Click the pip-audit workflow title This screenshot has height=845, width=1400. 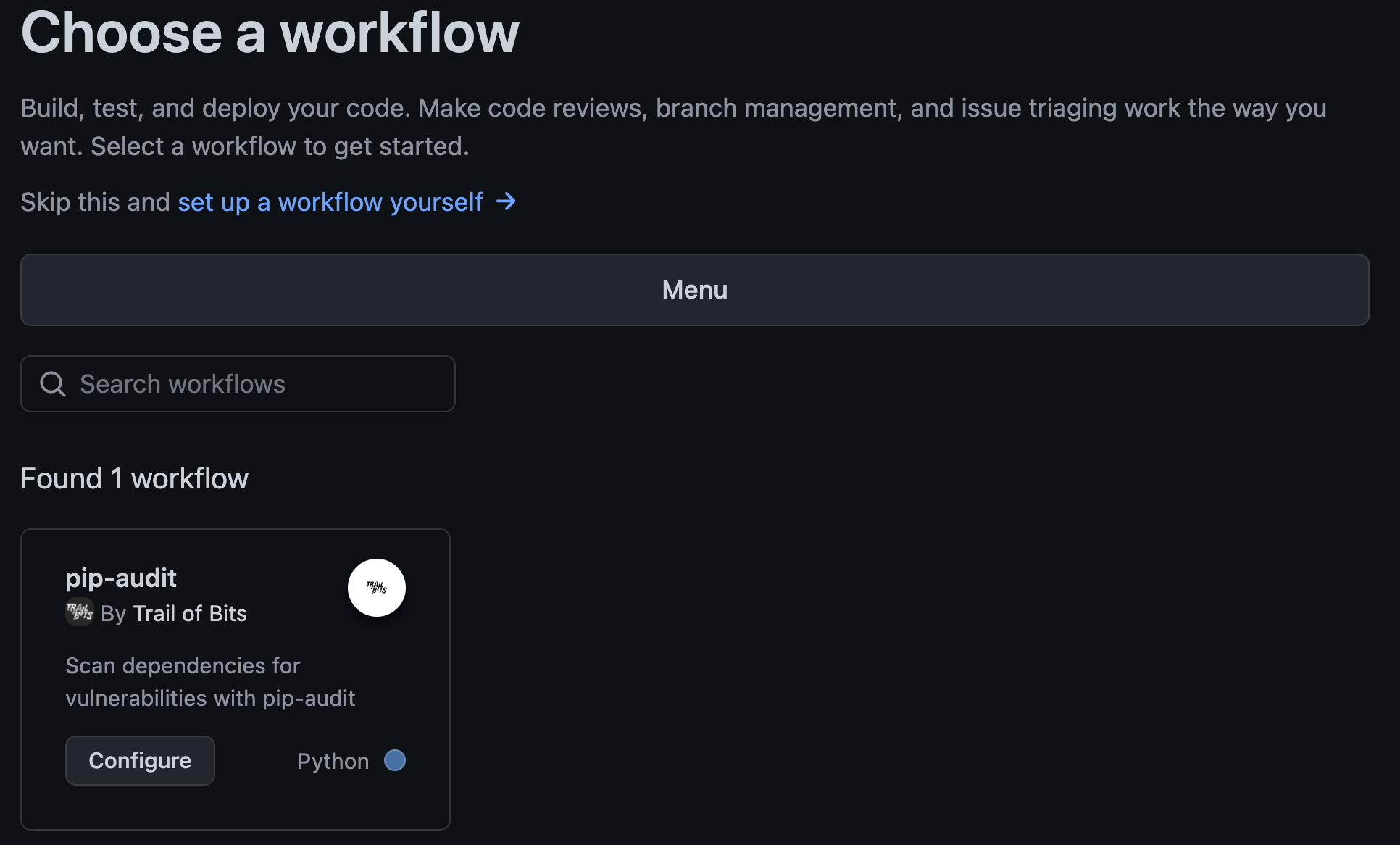point(121,578)
